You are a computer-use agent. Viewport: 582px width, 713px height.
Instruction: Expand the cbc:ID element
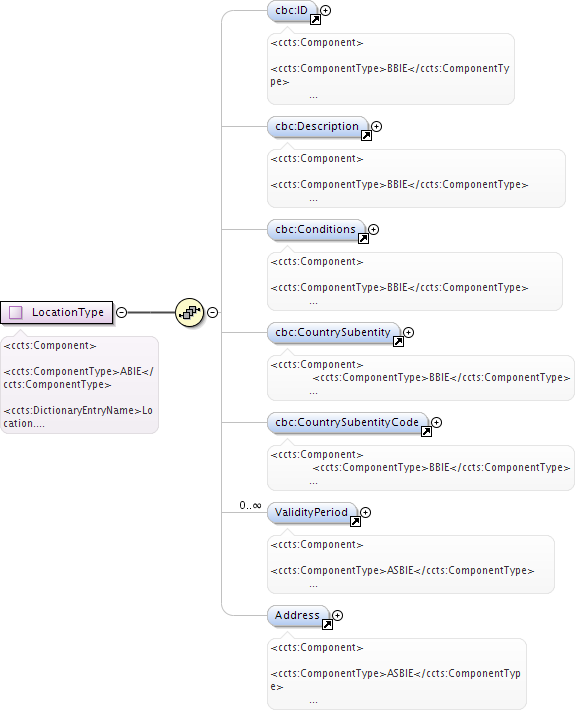[326, 10]
